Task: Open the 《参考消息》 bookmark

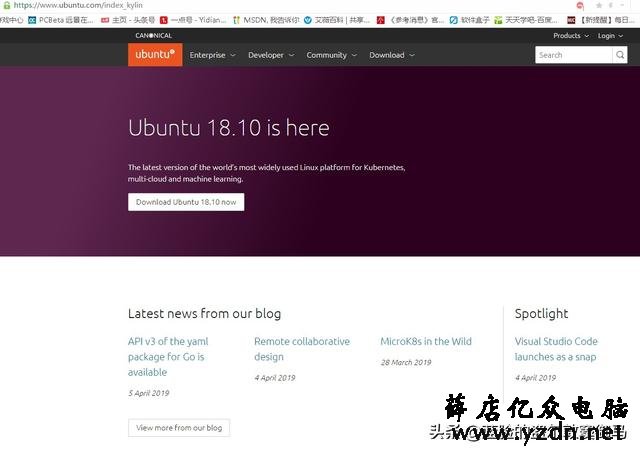Action: 410,20
